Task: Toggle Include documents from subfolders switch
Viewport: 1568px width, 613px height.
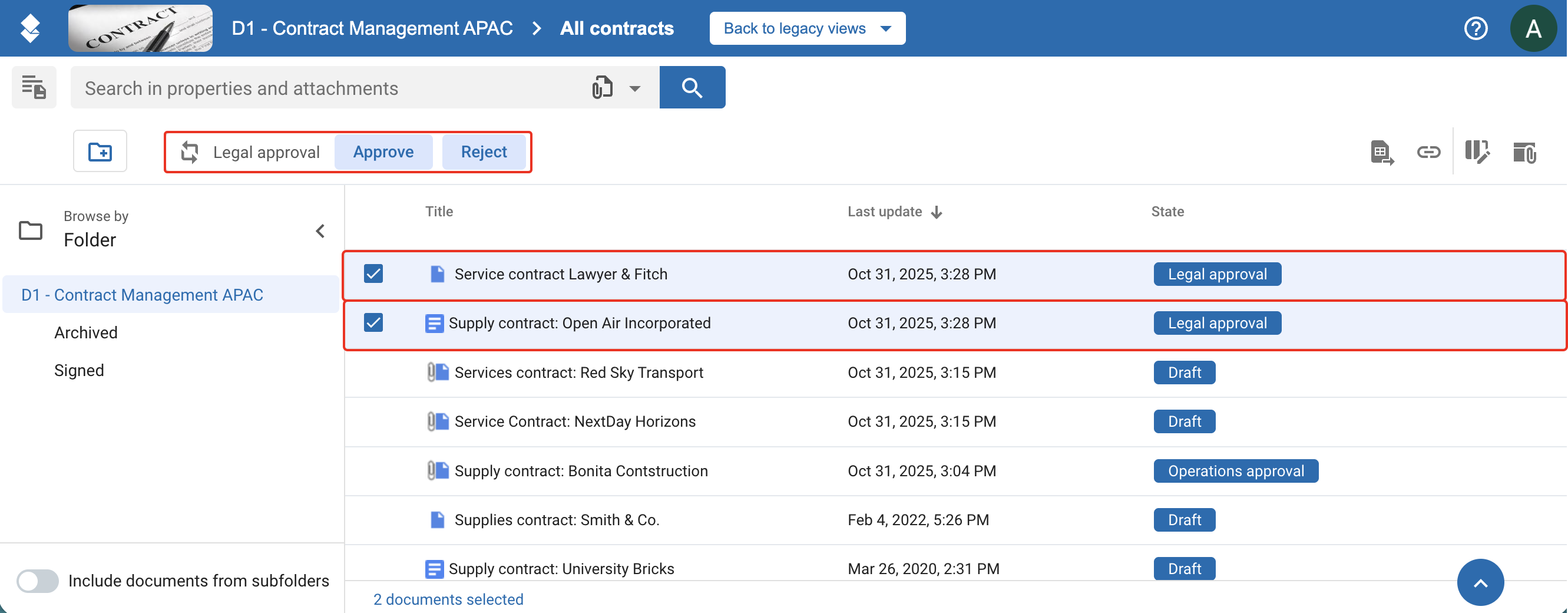Action: [37, 581]
